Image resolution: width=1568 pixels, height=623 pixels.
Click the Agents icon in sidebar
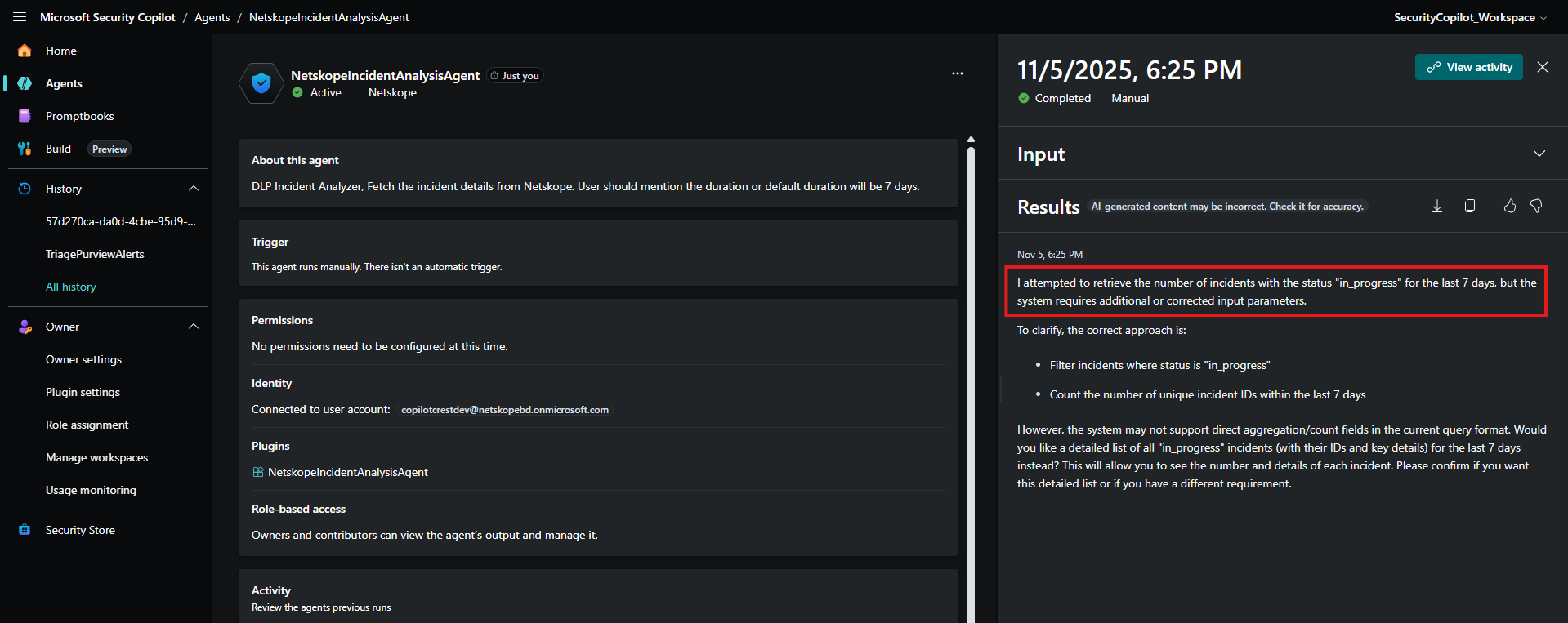[x=25, y=83]
